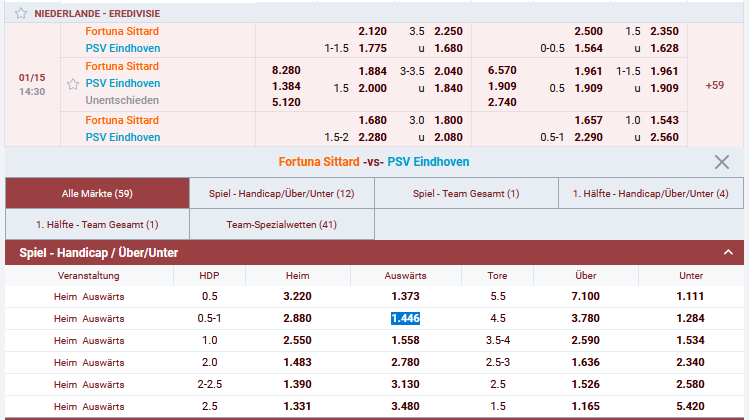Click the Über column header
The image size is (749, 420).
pyautogui.click(x=586, y=276)
